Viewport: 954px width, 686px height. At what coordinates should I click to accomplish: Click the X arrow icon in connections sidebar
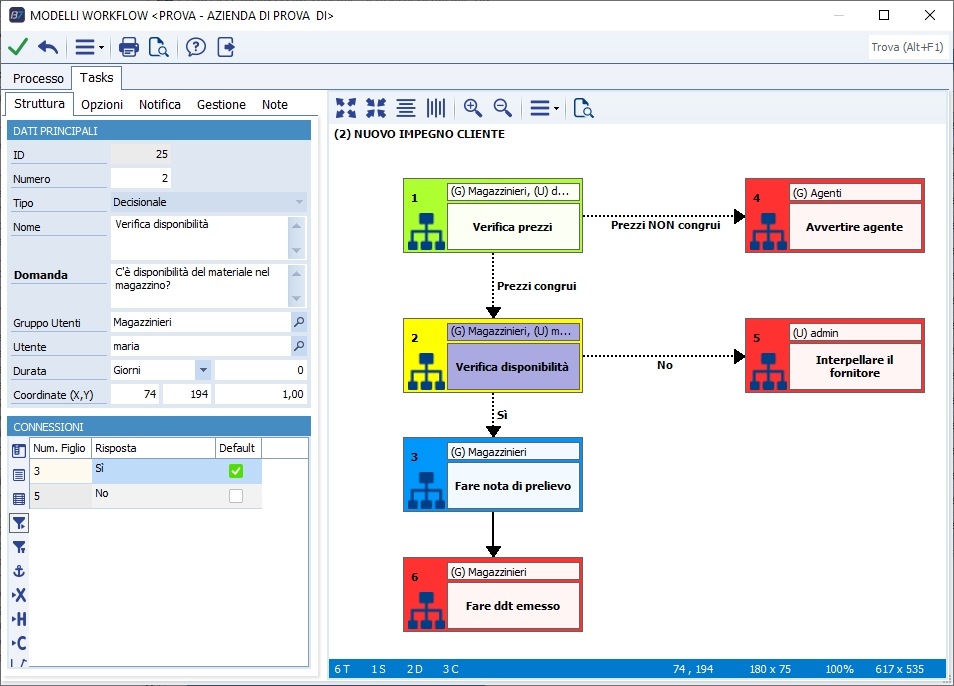tap(19, 595)
